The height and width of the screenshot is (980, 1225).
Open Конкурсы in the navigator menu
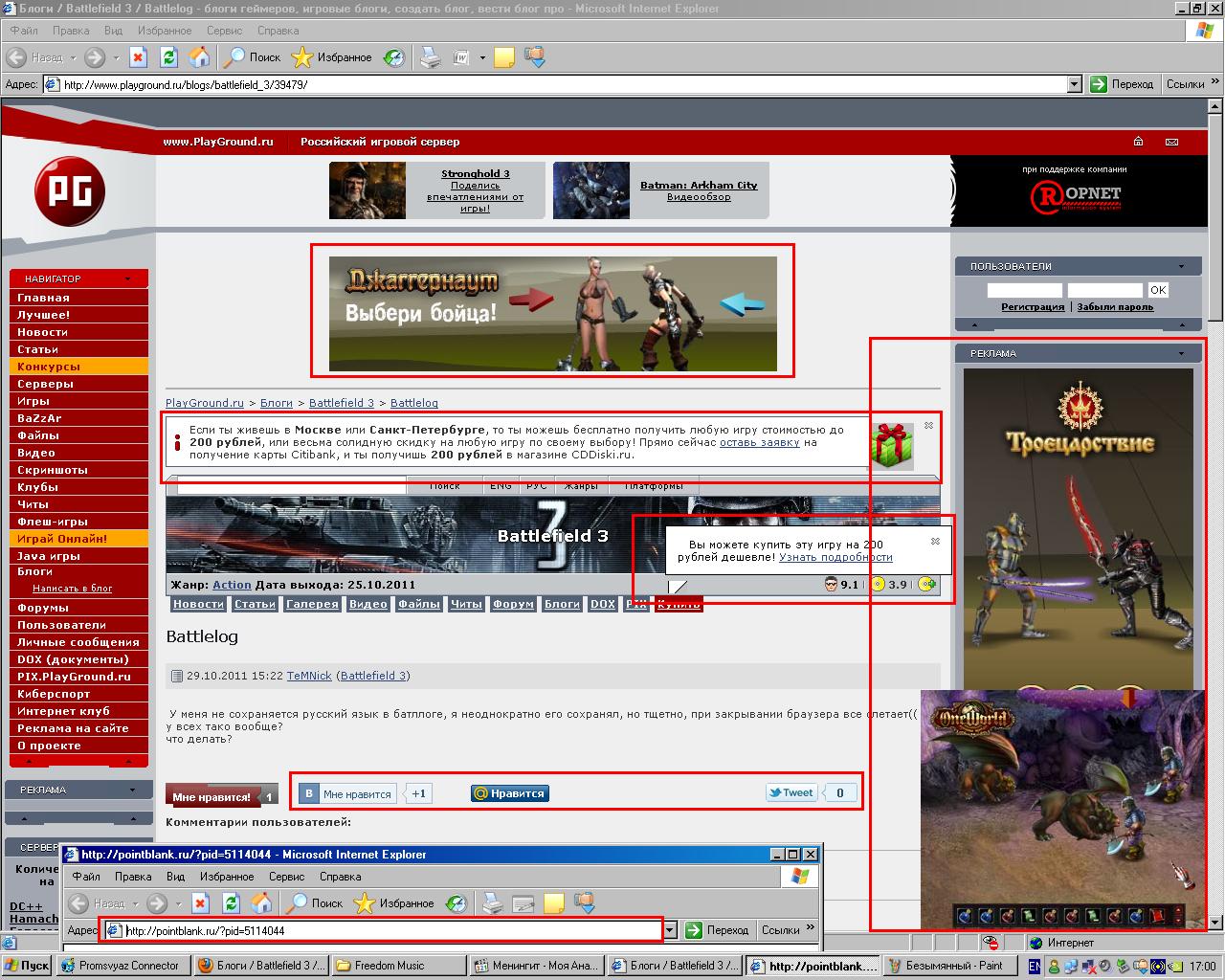(x=78, y=367)
